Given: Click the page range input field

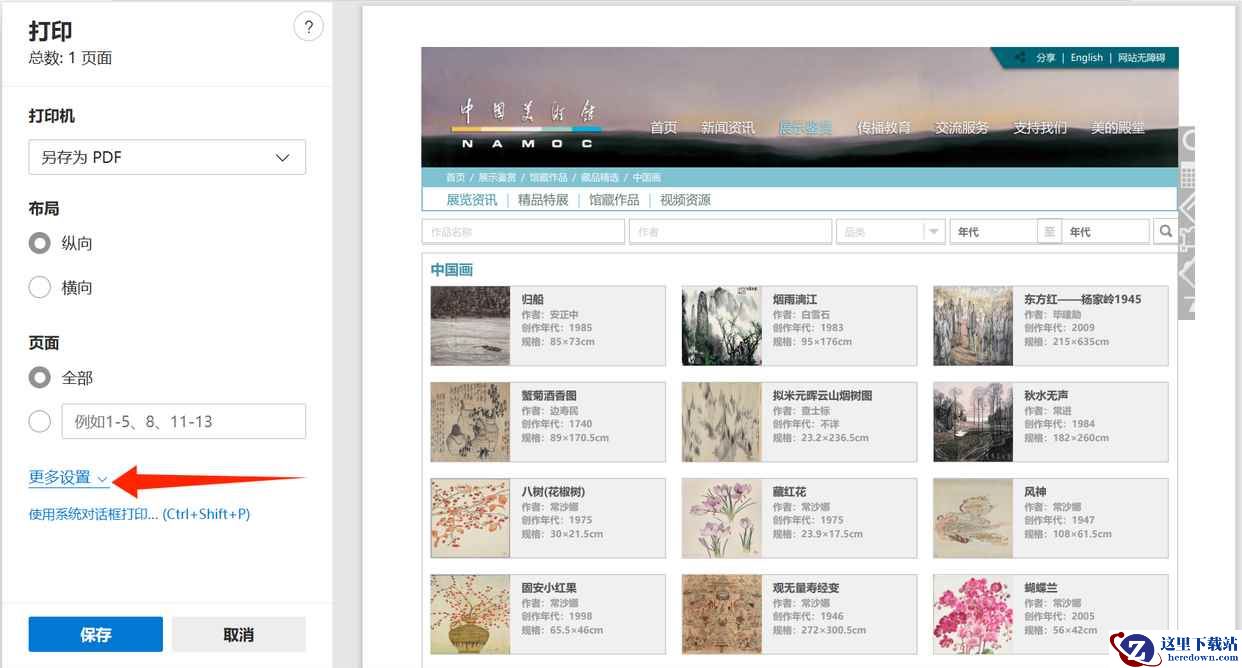Looking at the screenshot, I should 184,421.
